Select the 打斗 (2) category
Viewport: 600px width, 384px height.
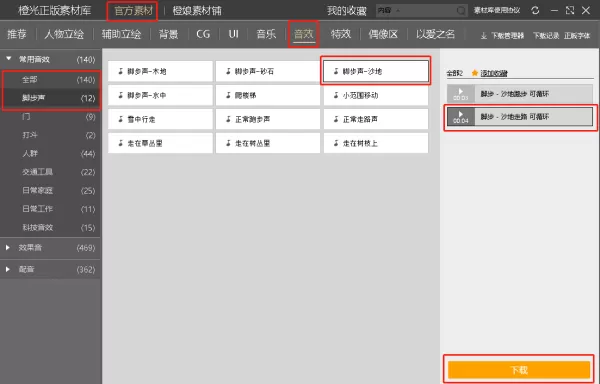[x=51, y=135]
